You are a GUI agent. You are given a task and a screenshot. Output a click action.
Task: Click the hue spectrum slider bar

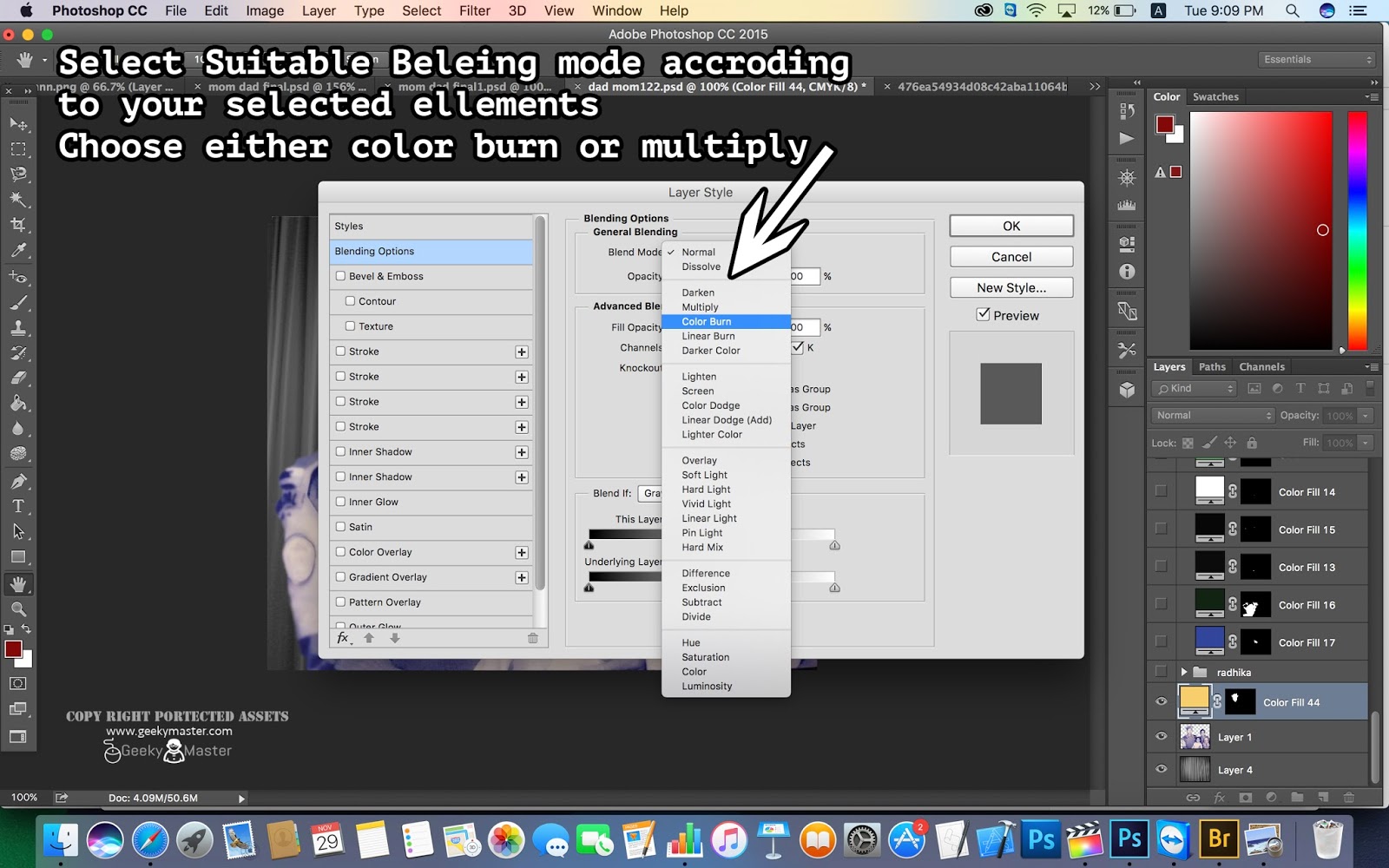pos(1358,231)
